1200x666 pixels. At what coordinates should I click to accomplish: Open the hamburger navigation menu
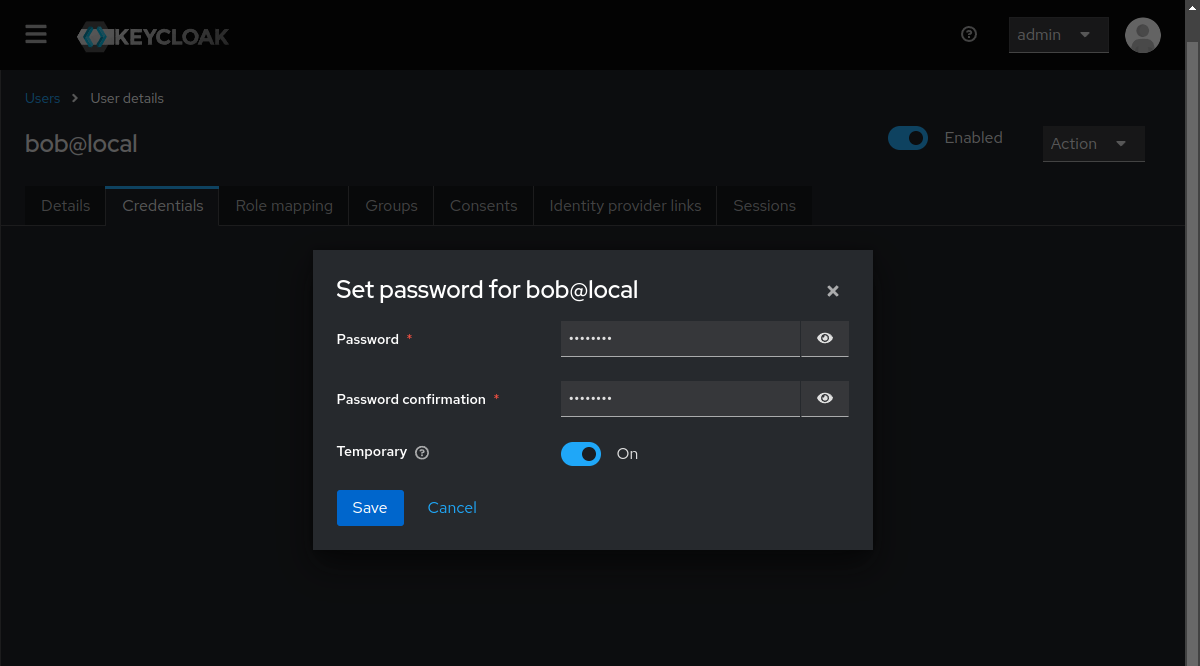(36, 35)
